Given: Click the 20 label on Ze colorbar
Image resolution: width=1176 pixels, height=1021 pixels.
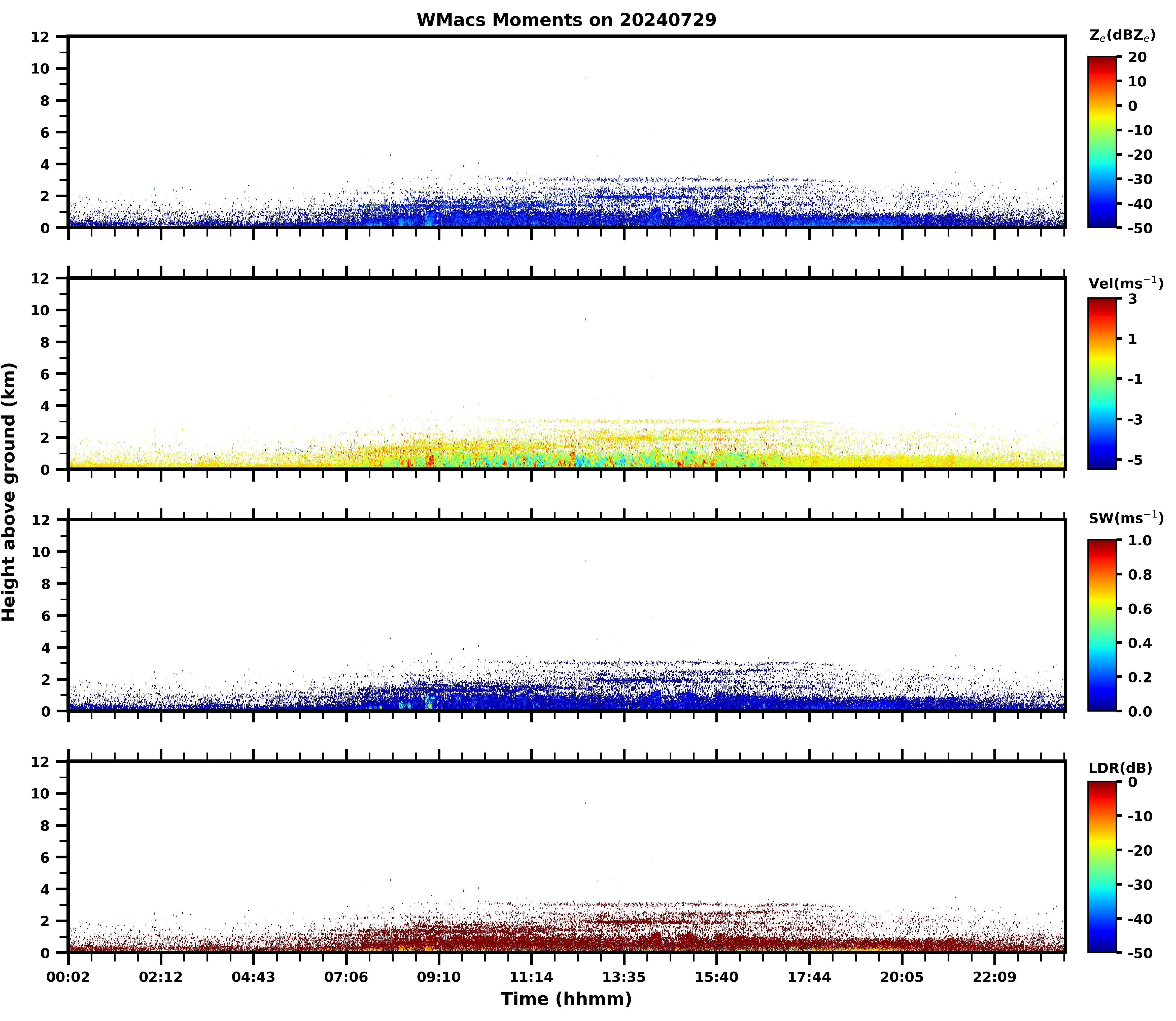Looking at the screenshot, I should click(x=1138, y=58).
